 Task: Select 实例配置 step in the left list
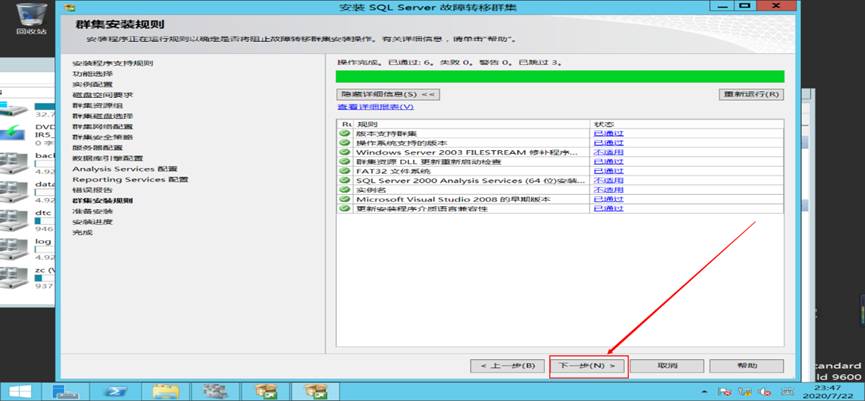tap(93, 84)
